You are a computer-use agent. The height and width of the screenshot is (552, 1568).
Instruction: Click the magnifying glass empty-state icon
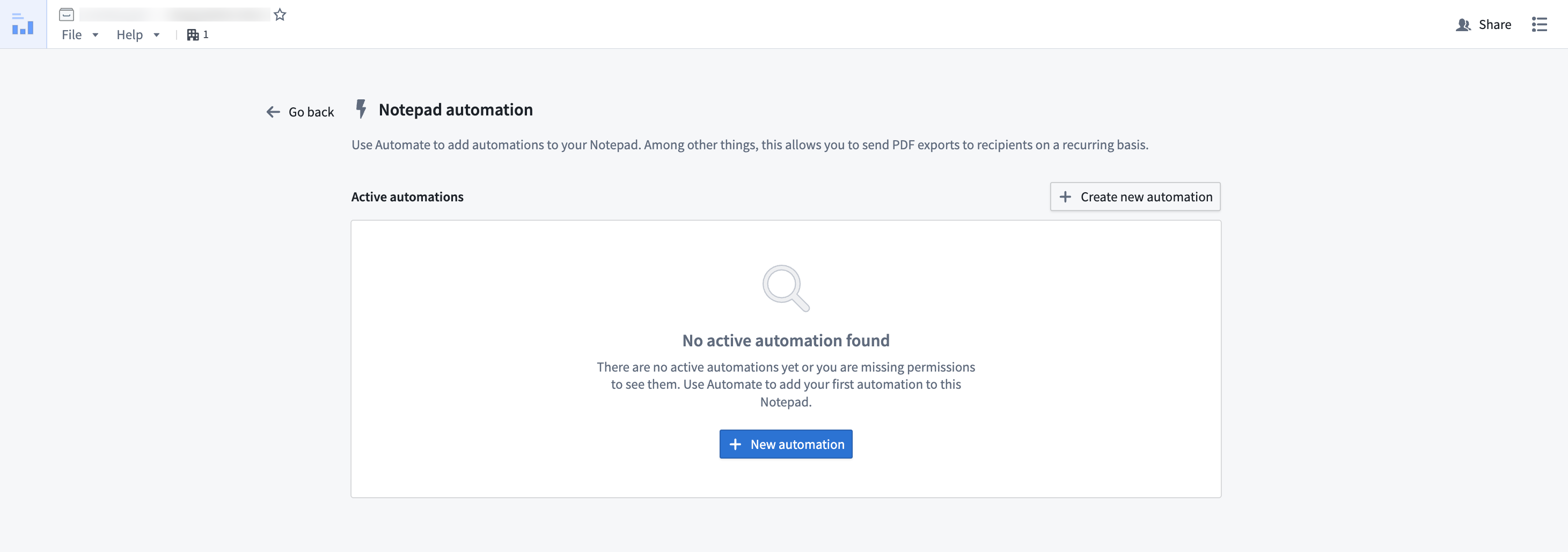(x=786, y=288)
